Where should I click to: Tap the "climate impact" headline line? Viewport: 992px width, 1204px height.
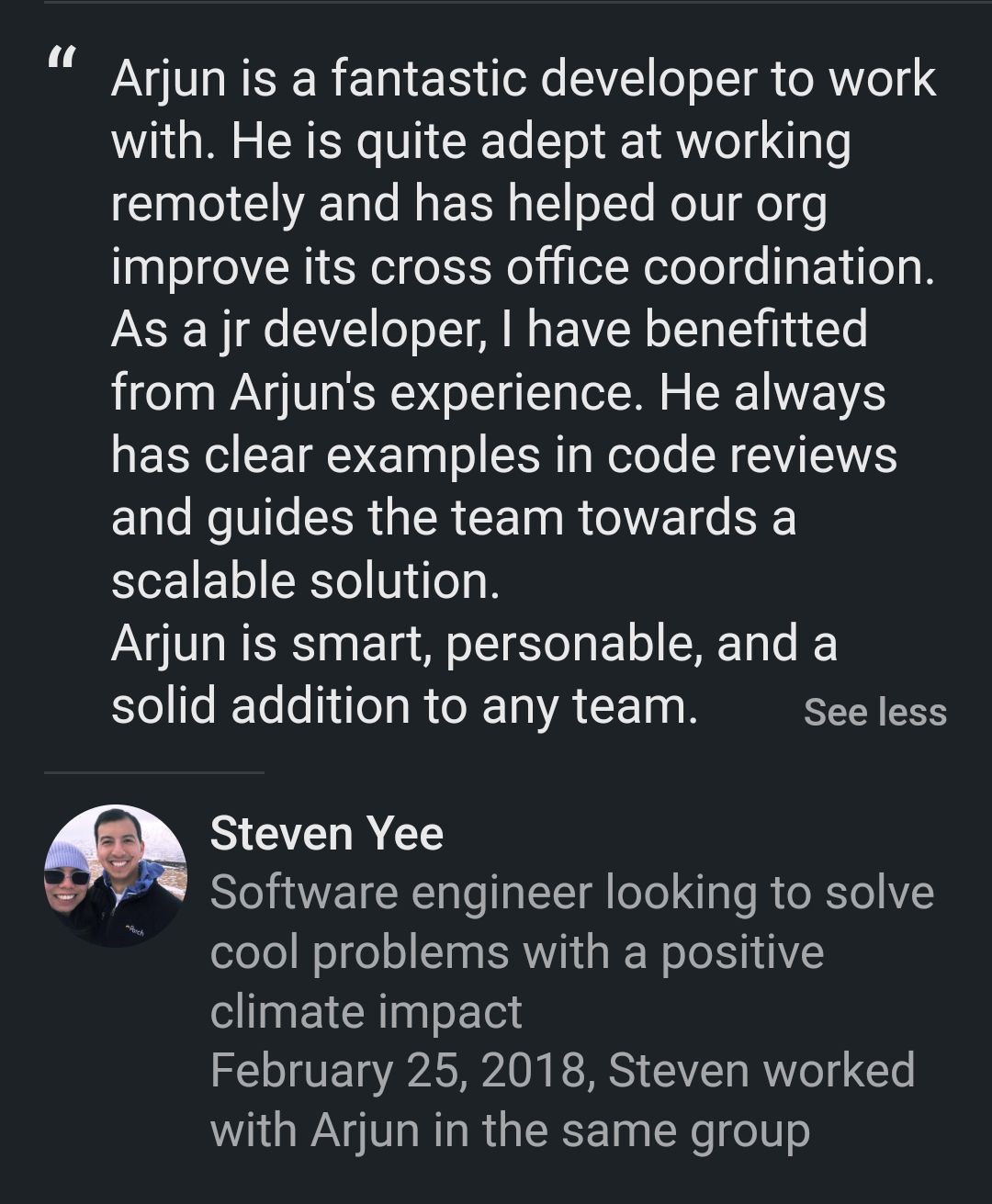(366, 1012)
